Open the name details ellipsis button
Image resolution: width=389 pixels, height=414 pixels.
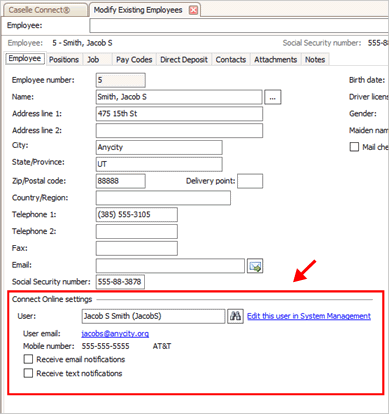click(x=273, y=97)
